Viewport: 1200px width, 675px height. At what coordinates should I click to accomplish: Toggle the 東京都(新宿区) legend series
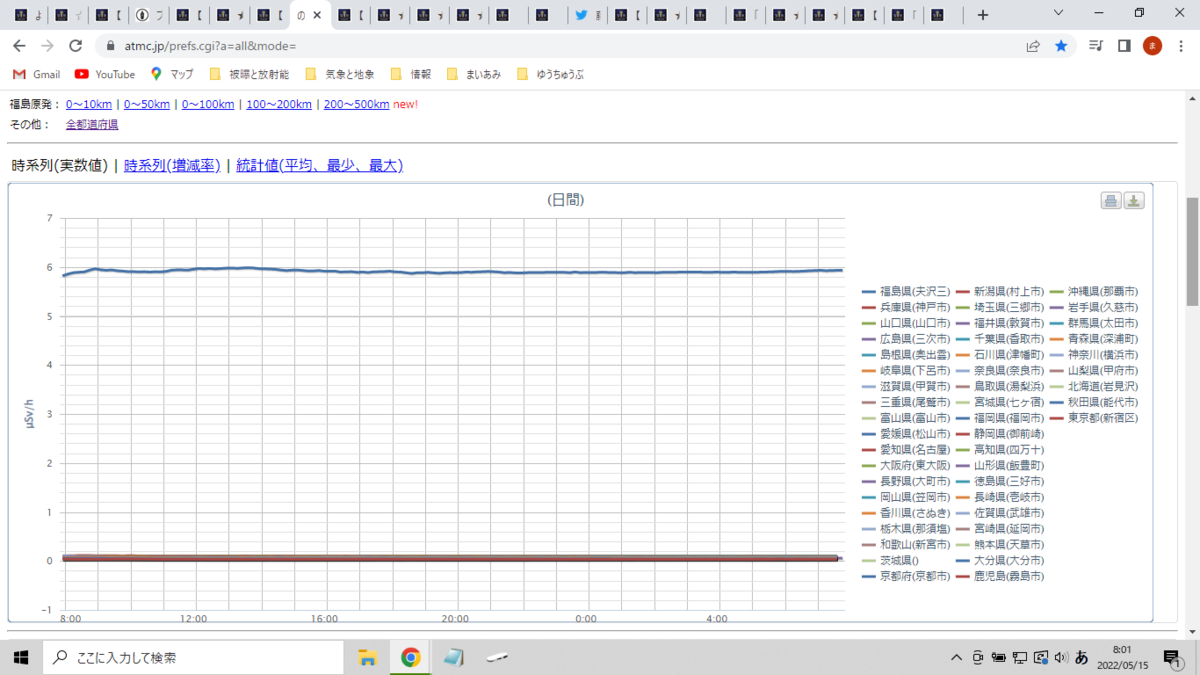click(1094, 418)
